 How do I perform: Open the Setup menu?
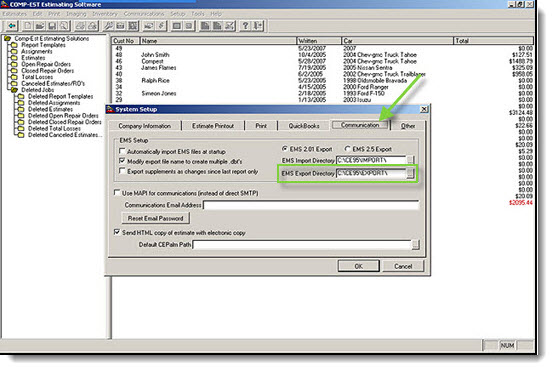point(178,14)
